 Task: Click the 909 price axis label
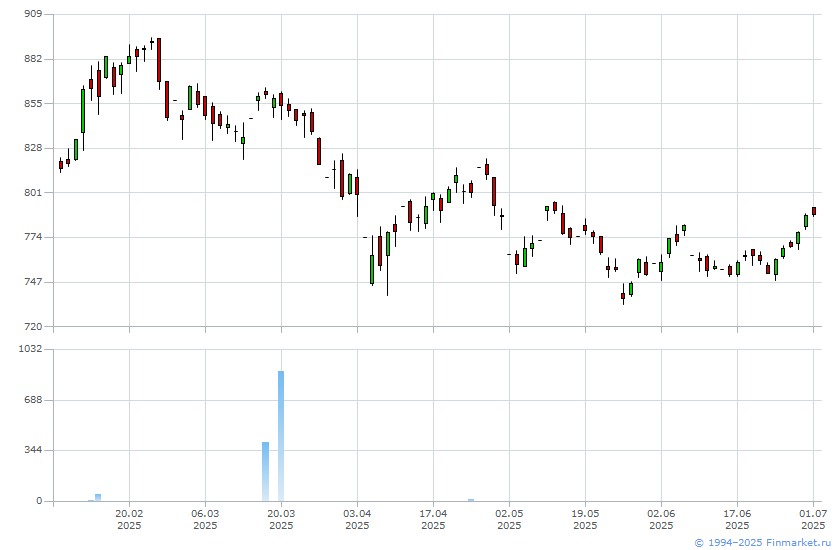tap(33, 13)
